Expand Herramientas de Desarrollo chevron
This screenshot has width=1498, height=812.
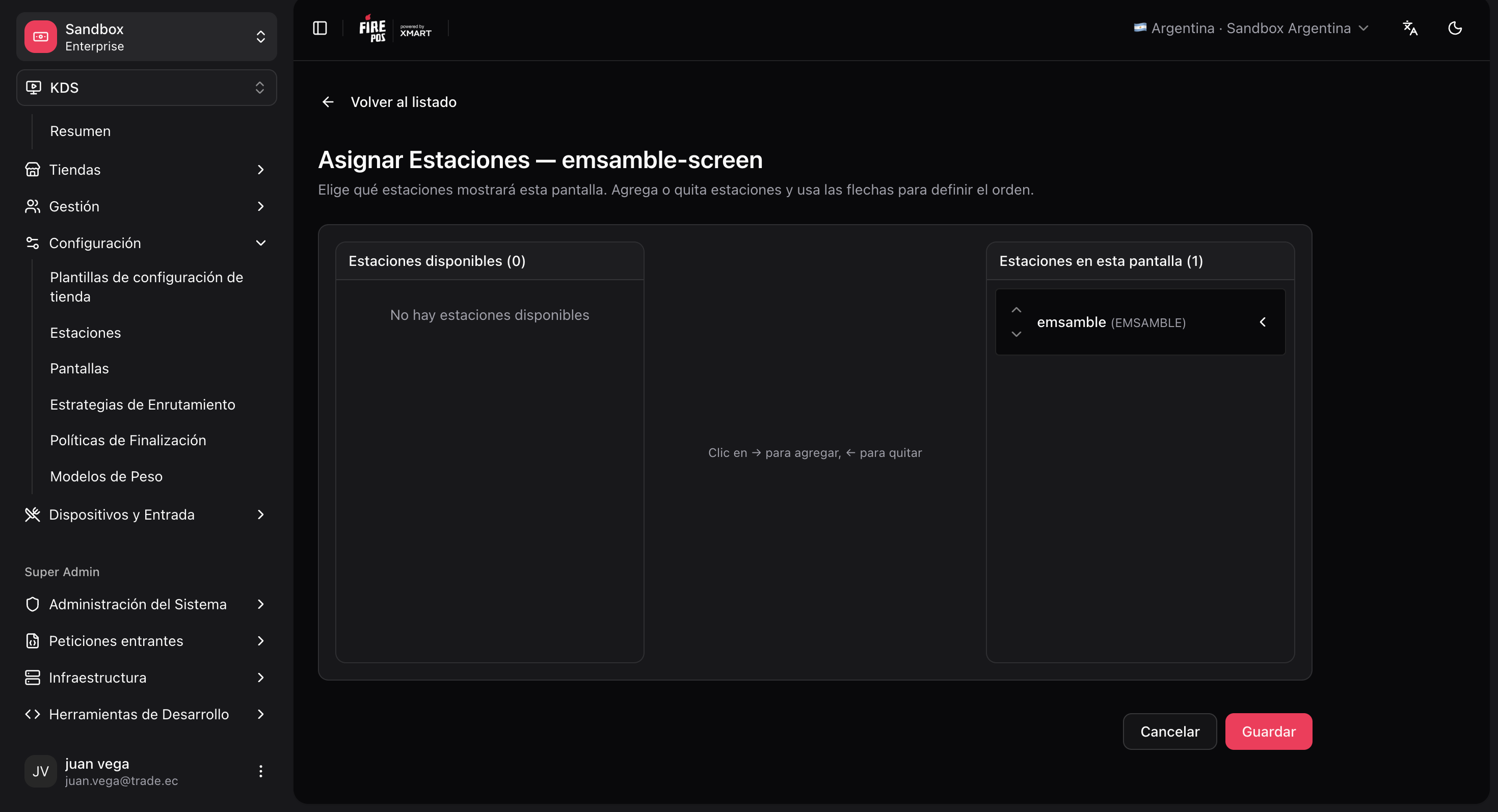[260, 714]
